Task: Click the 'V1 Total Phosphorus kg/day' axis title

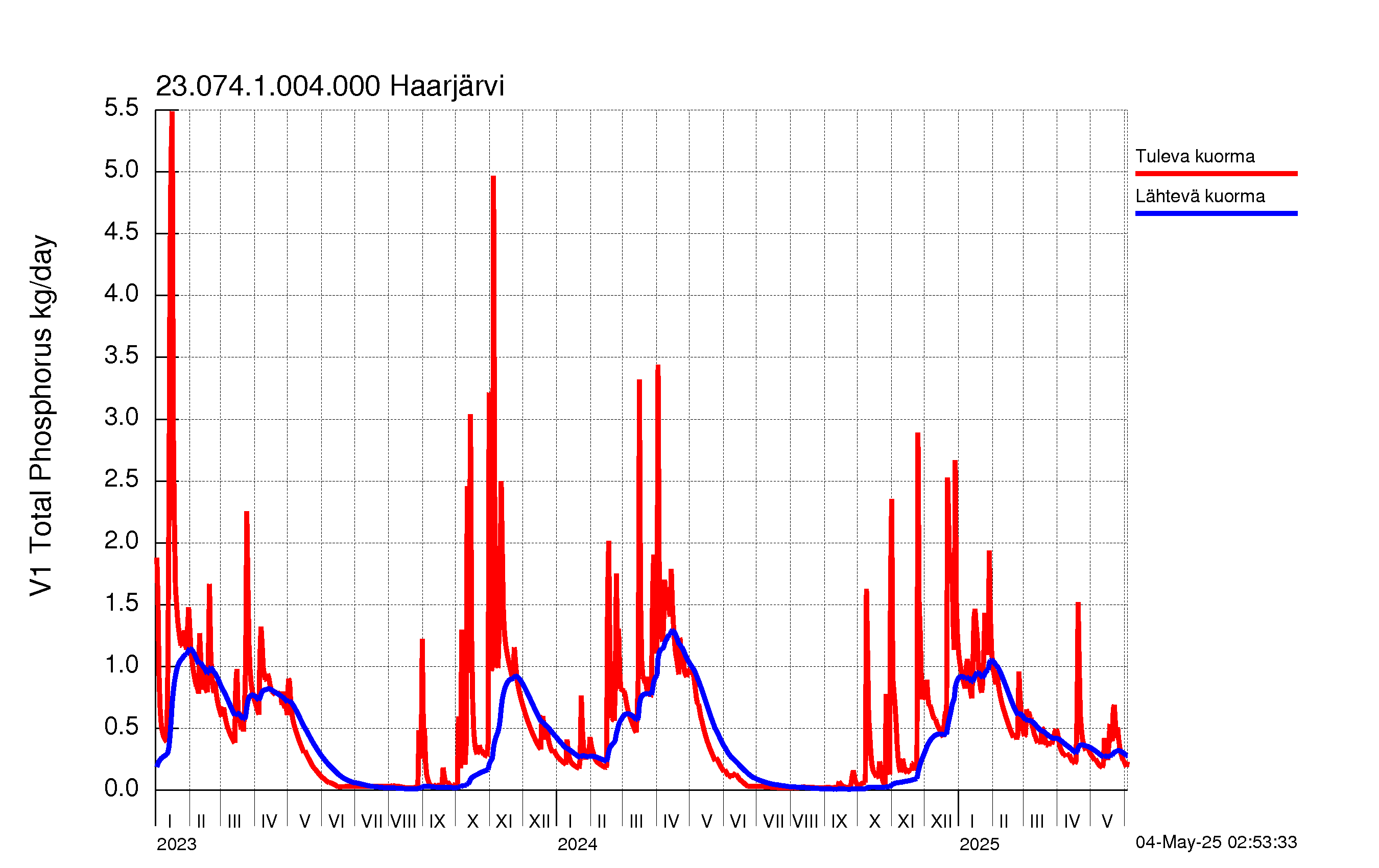Action: 41,416
